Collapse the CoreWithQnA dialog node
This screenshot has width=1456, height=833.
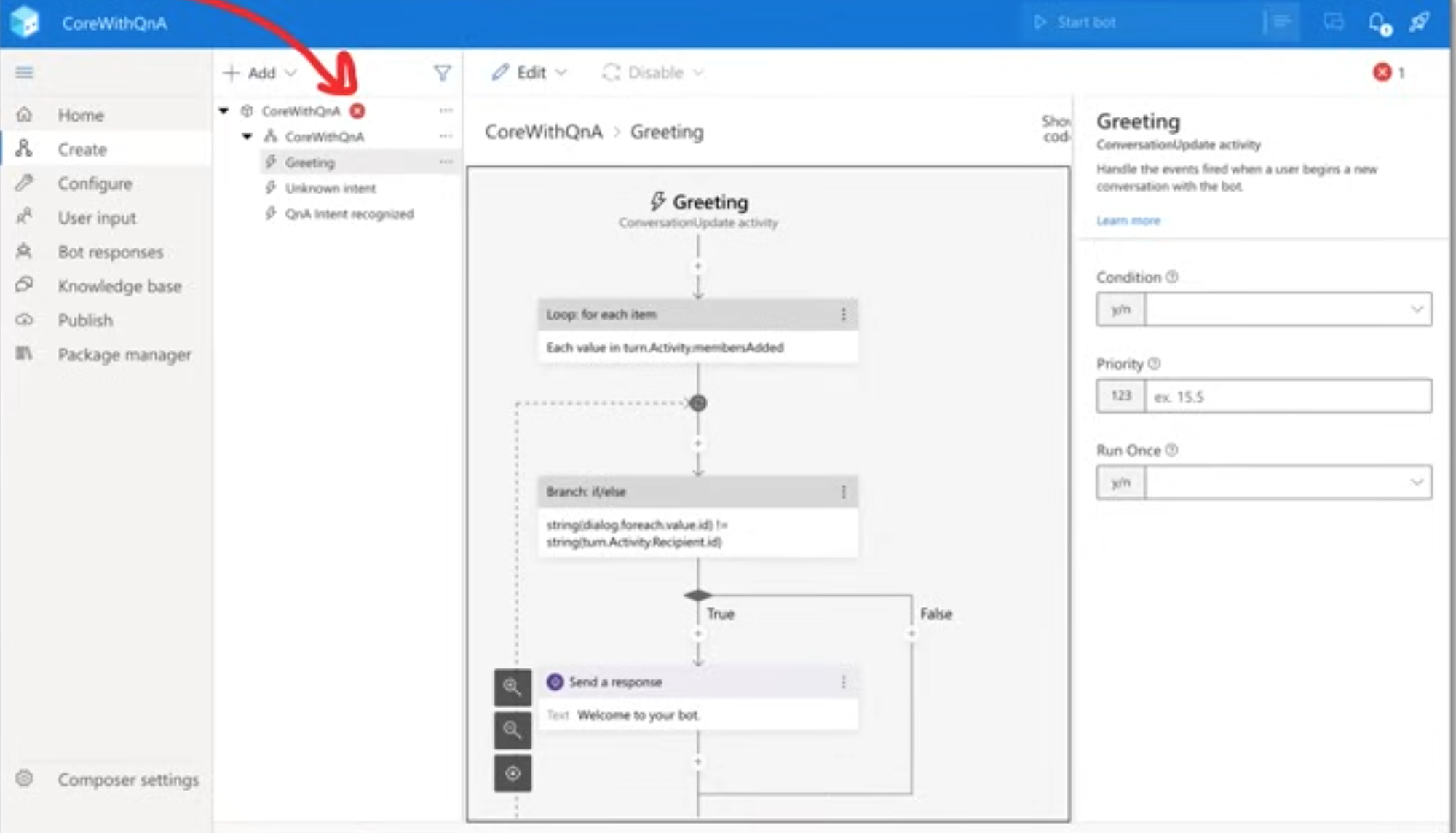click(248, 136)
